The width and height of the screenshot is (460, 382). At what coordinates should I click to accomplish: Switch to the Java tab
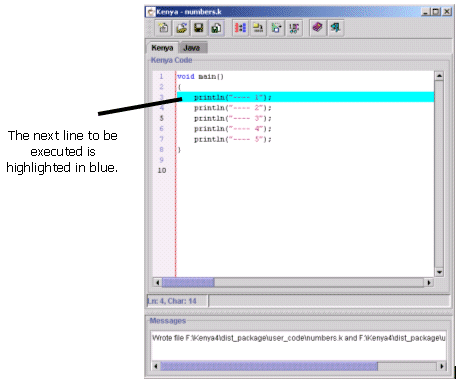(x=192, y=48)
